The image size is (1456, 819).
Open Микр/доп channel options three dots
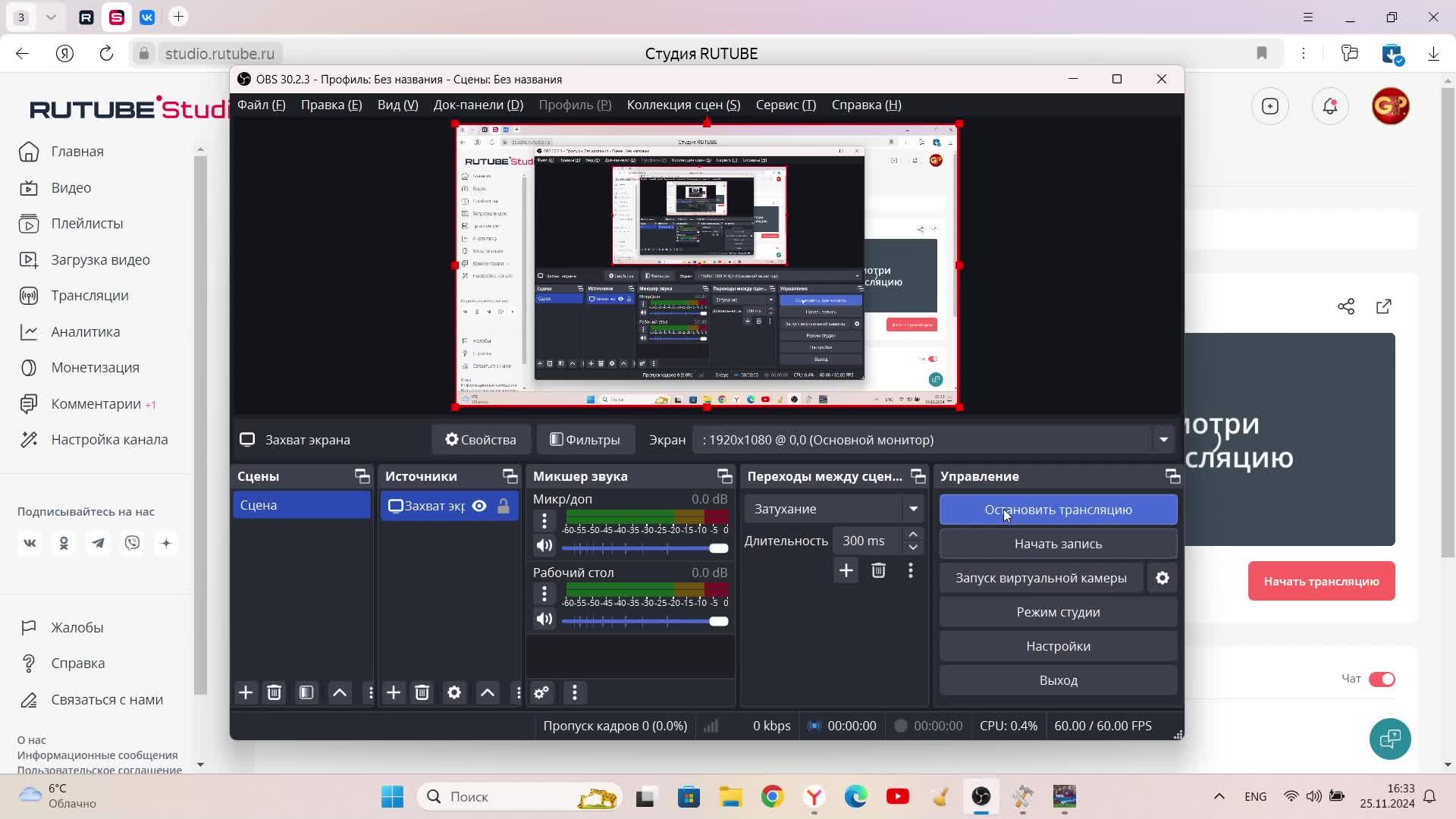(x=544, y=521)
